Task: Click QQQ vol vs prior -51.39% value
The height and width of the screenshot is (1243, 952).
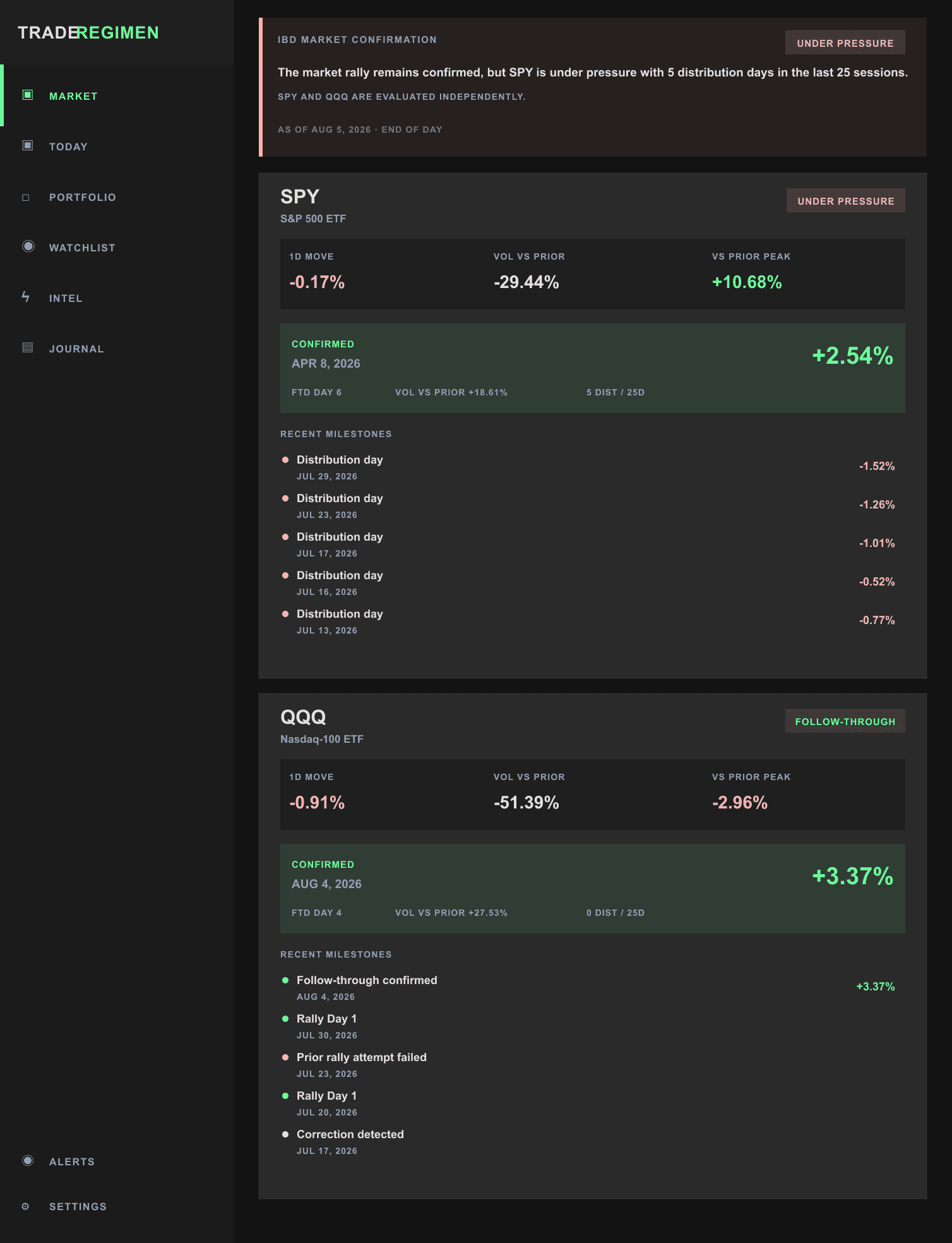Action: coord(527,803)
